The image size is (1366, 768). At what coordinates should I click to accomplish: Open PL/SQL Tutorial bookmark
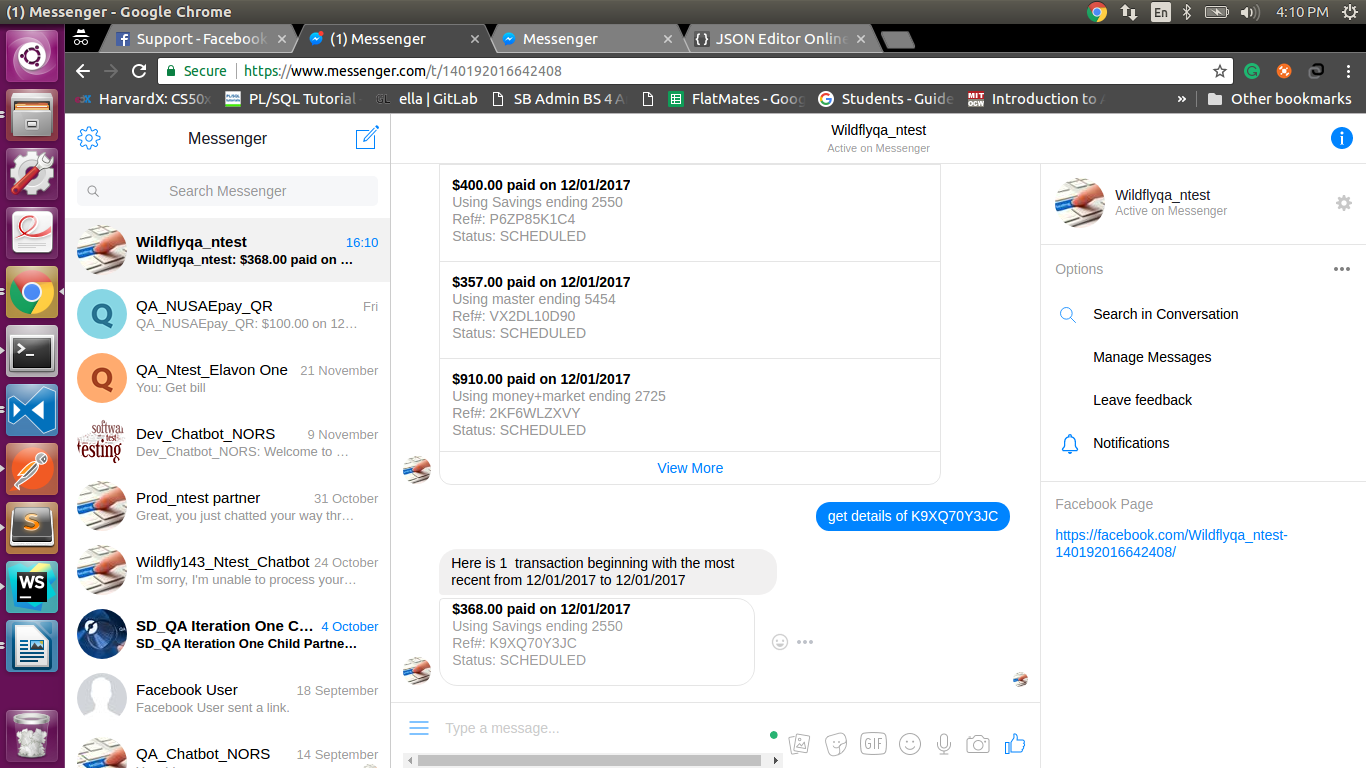click(290, 99)
